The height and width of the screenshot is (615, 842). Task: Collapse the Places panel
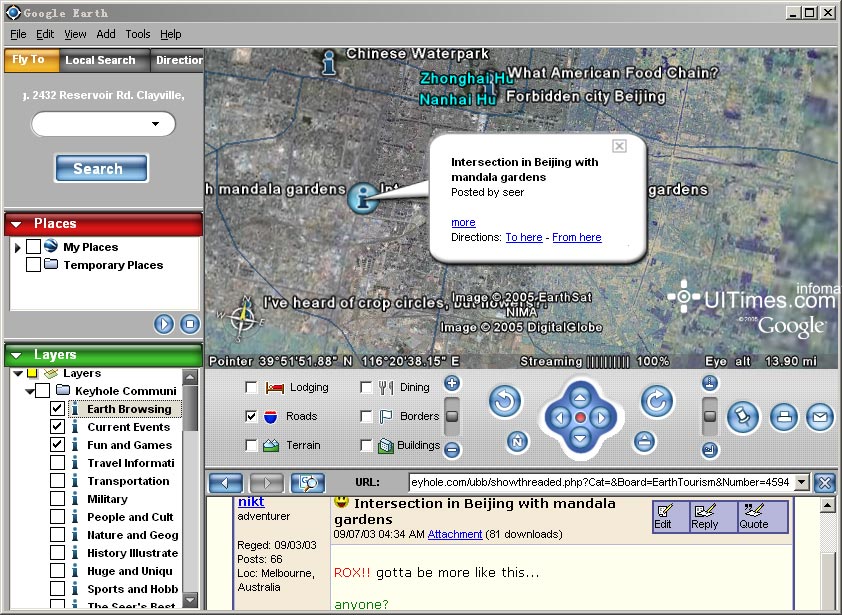[x=16, y=224]
